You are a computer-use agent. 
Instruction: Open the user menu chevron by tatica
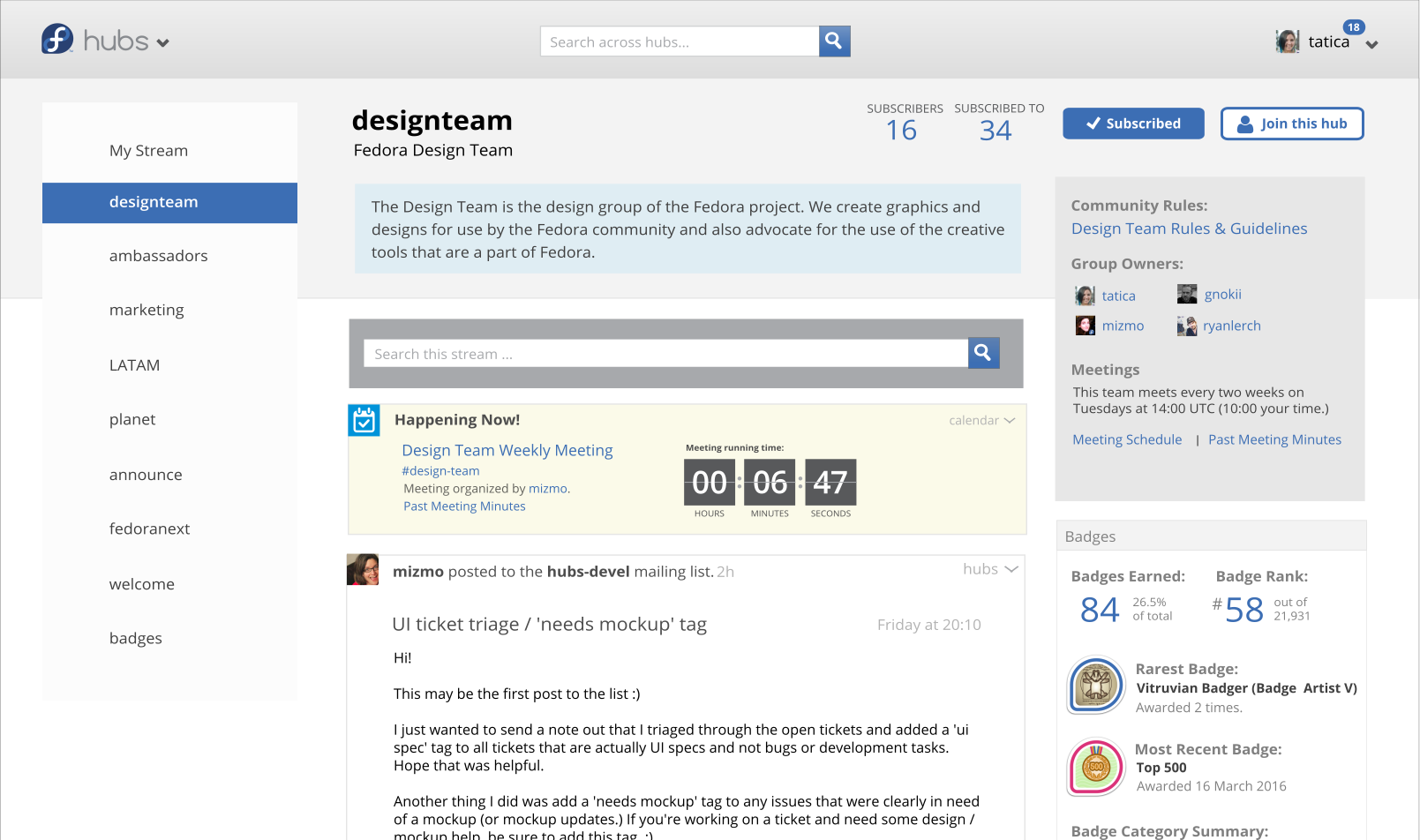1371,45
